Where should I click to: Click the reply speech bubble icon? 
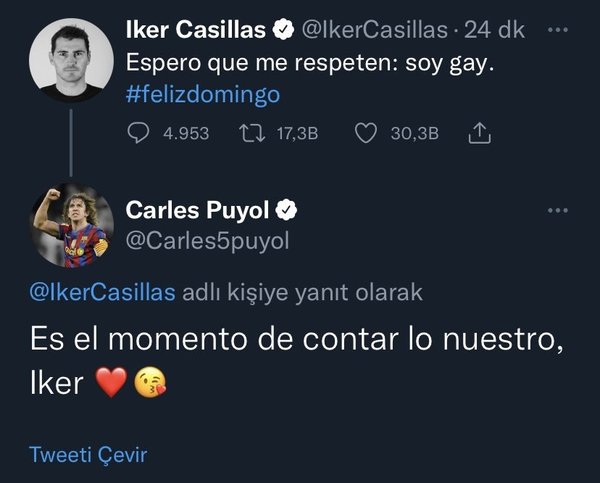click(x=139, y=132)
